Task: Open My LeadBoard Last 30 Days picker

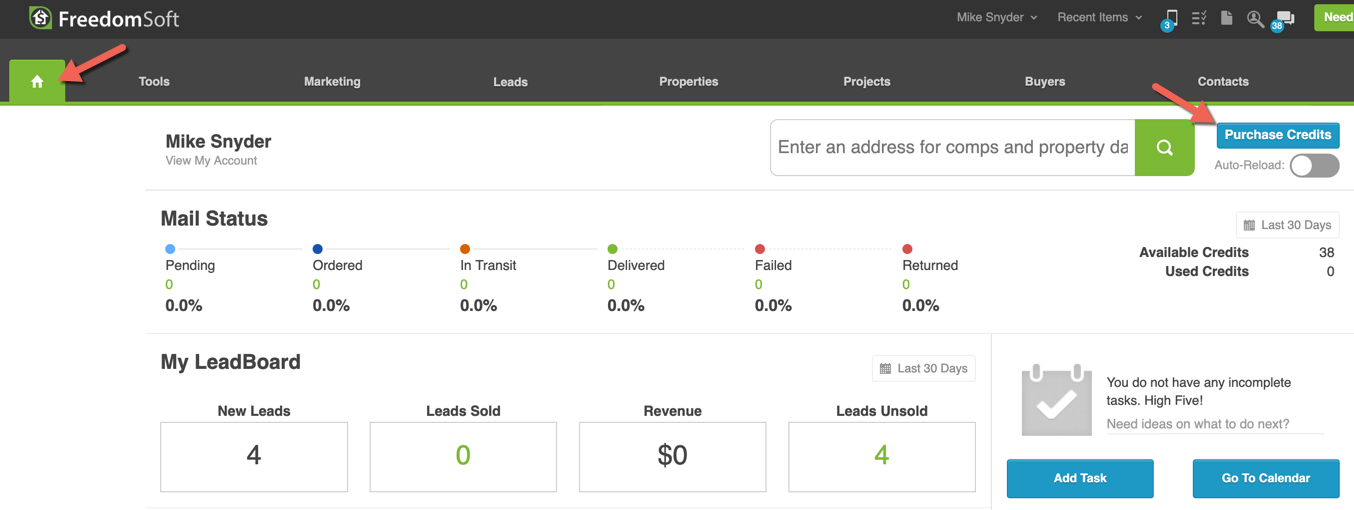Action: tap(923, 369)
